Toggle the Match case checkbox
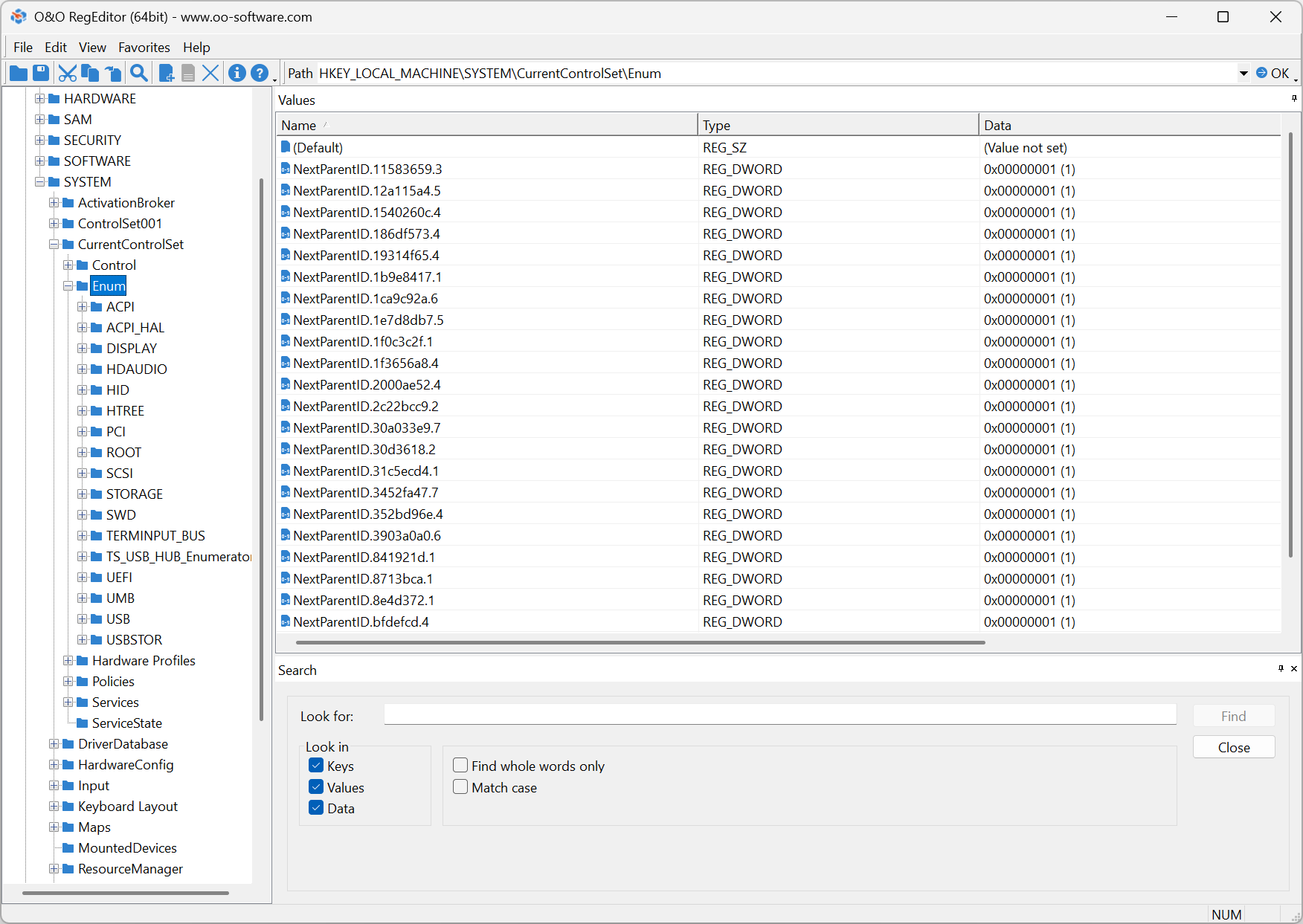This screenshot has height=924, width=1303. pos(460,787)
